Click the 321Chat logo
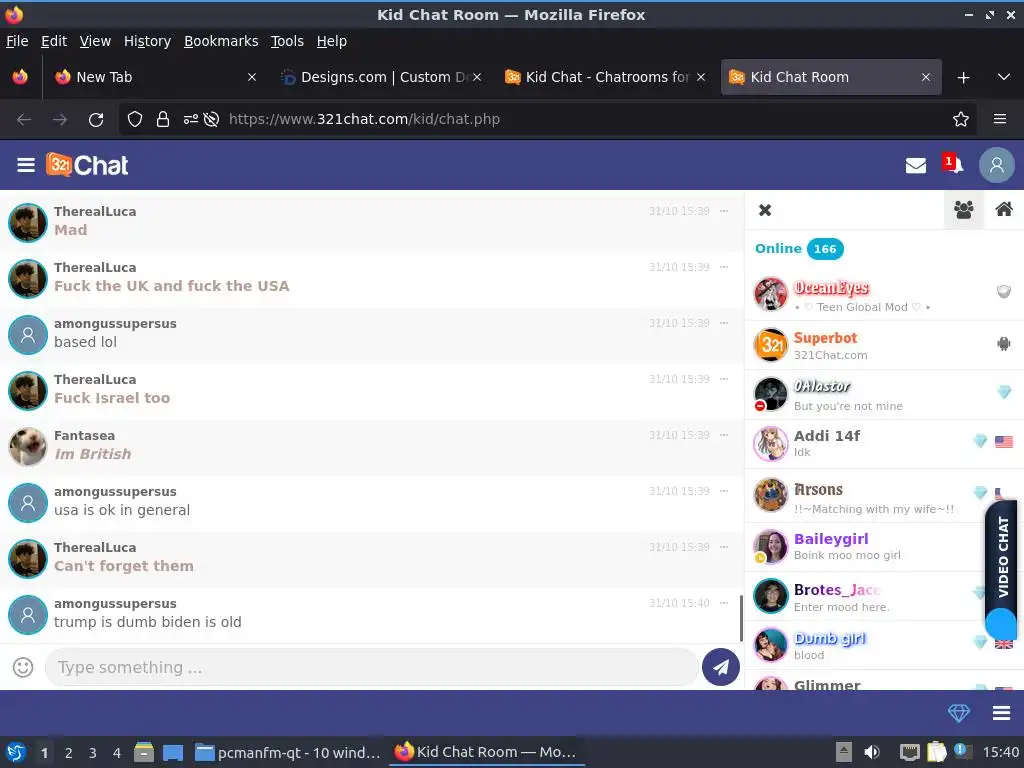This screenshot has height=768, width=1024. (87, 165)
